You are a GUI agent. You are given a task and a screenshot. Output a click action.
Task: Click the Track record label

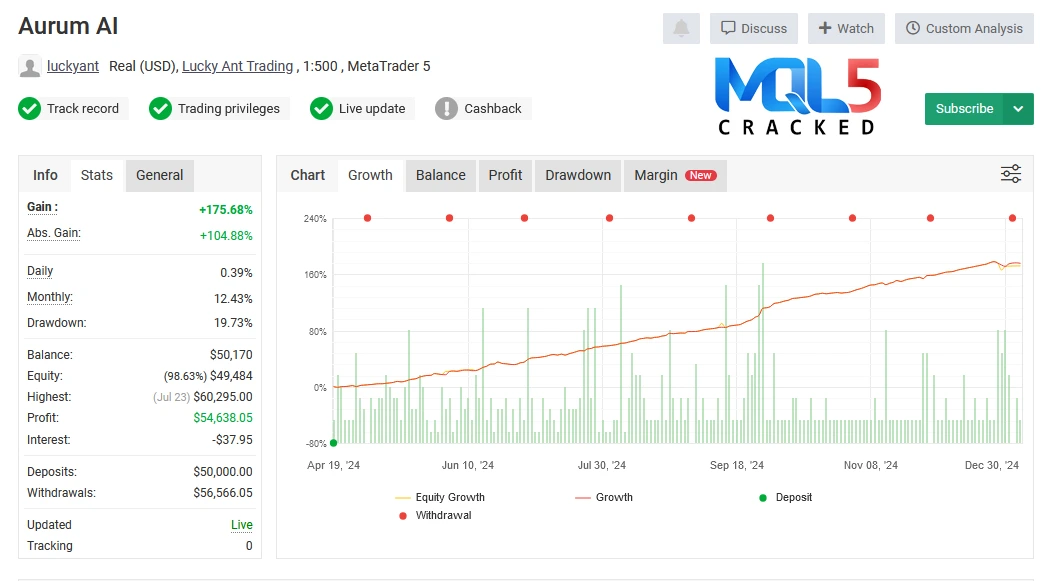tap(82, 108)
